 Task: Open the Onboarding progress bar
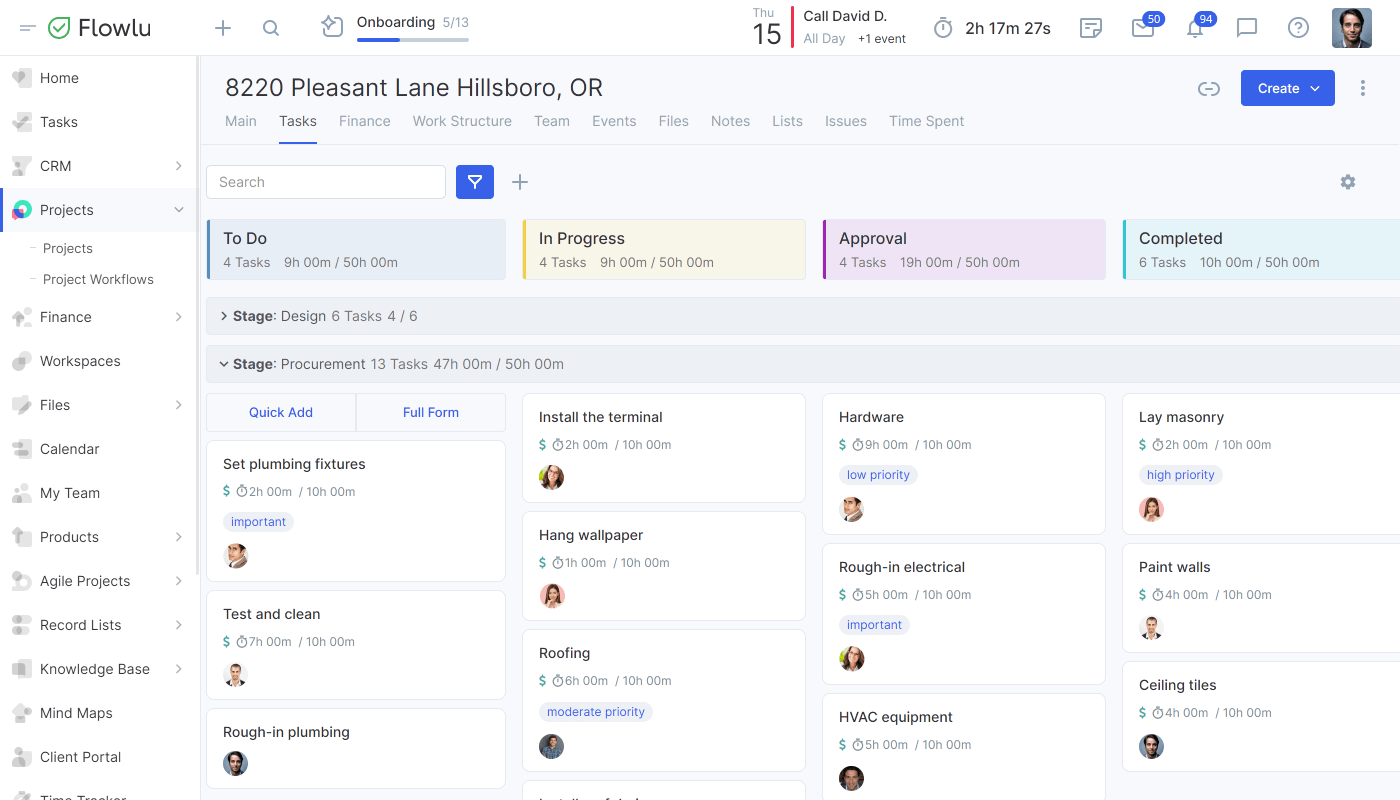pos(412,38)
